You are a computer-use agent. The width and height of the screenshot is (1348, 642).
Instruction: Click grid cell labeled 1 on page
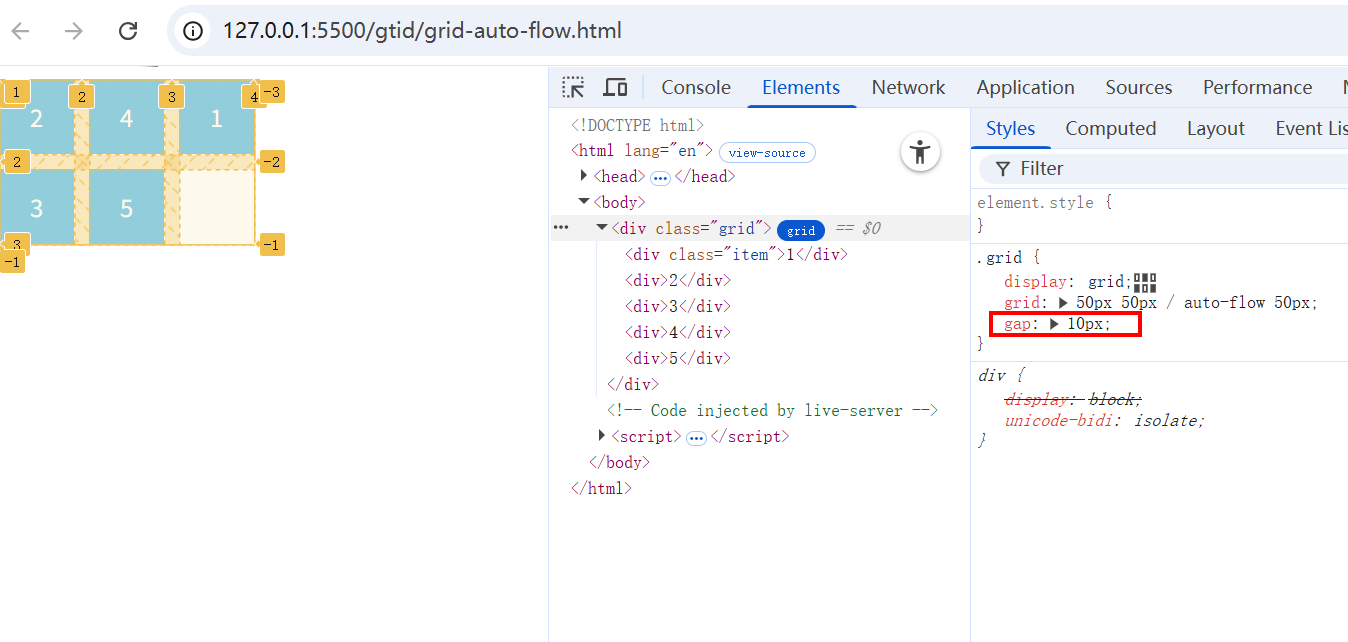pyautogui.click(x=216, y=119)
